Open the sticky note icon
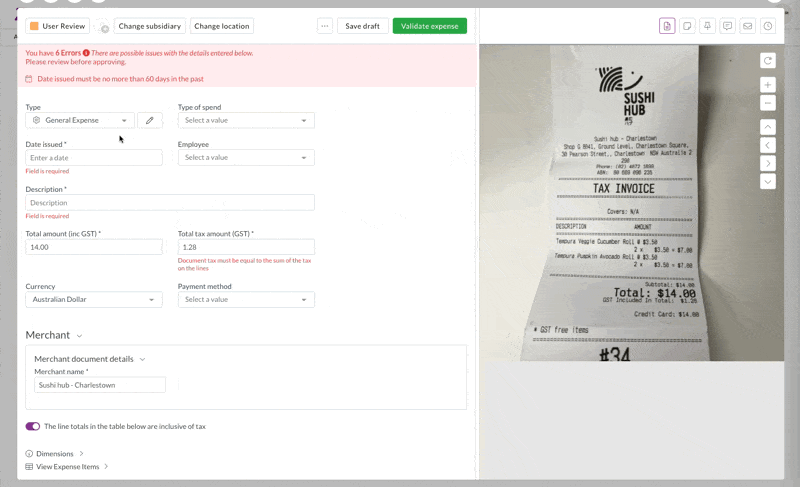Viewport: 800px width, 487px height. pyautogui.click(x=687, y=26)
